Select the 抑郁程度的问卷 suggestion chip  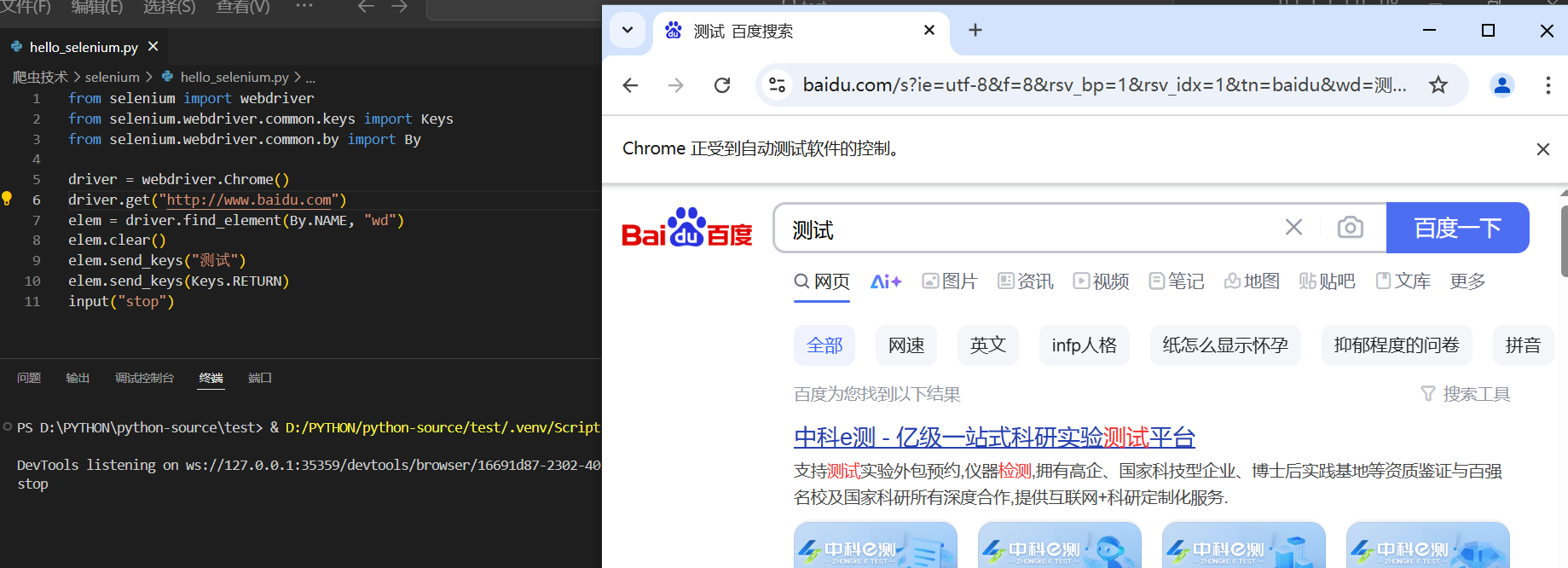tap(1397, 345)
